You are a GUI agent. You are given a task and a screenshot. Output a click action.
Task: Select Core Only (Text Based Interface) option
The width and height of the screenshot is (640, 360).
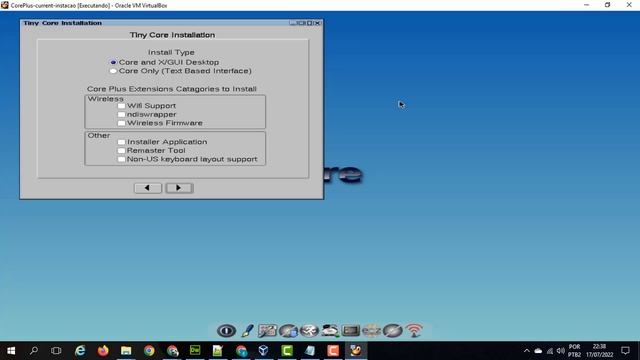click(x=180, y=71)
